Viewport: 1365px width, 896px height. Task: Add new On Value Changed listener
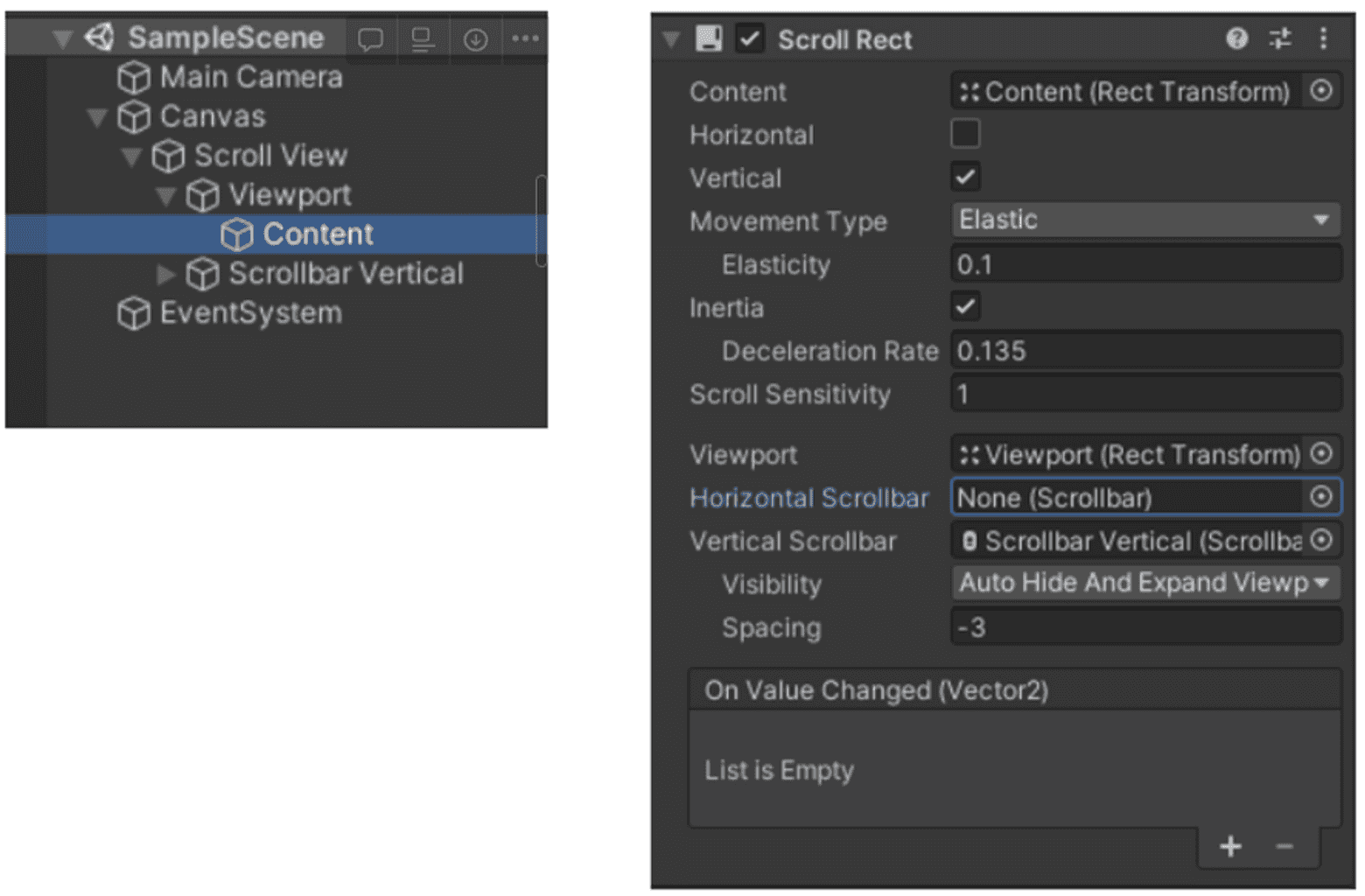tap(1230, 846)
